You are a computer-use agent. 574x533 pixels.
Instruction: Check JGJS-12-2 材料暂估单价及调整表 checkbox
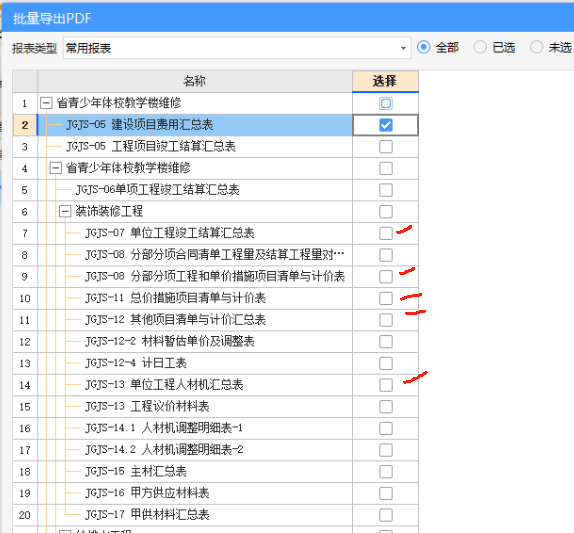pyautogui.click(x=386, y=342)
